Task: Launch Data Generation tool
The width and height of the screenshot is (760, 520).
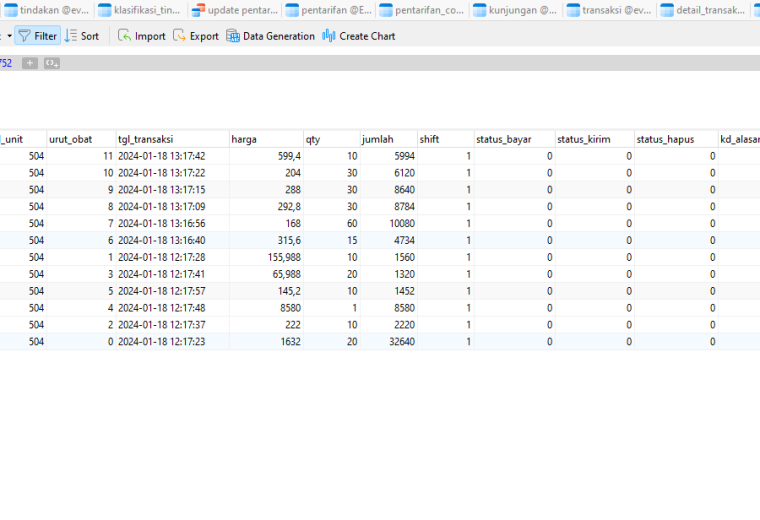Action: click(x=270, y=36)
